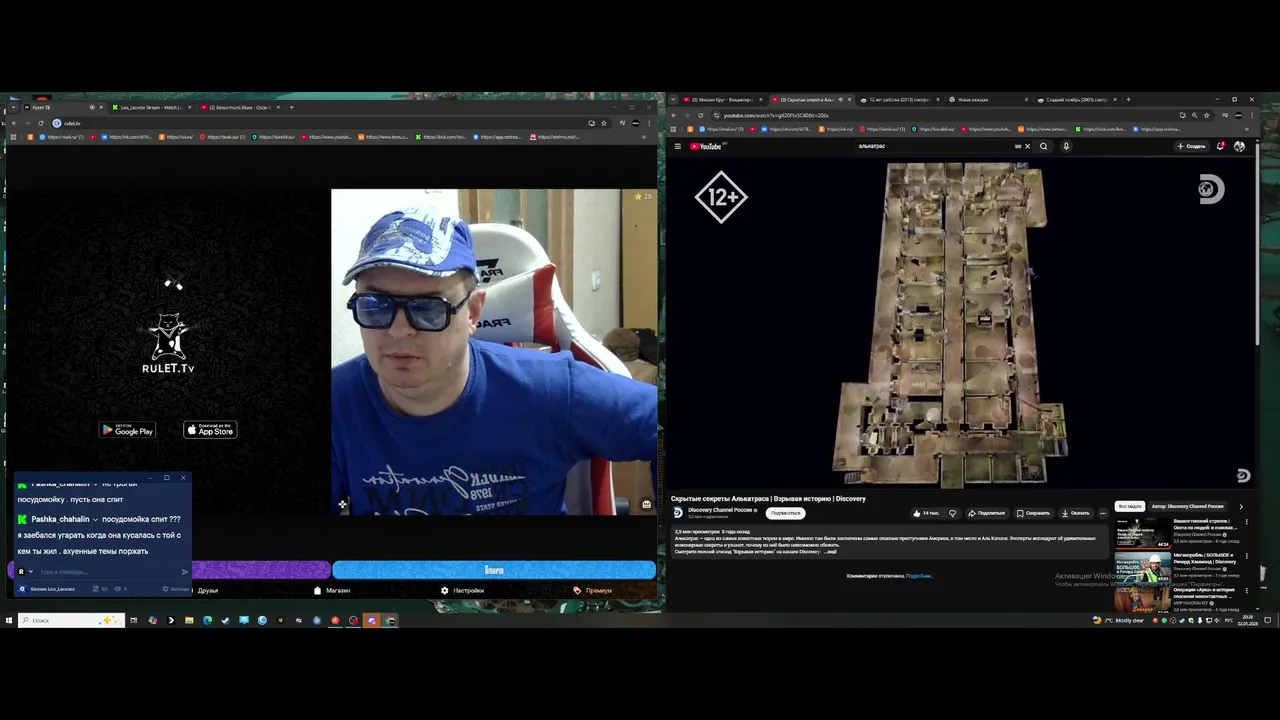Open YouTube notifications bell
The height and width of the screenshot is (720, 1280).
1220,146
